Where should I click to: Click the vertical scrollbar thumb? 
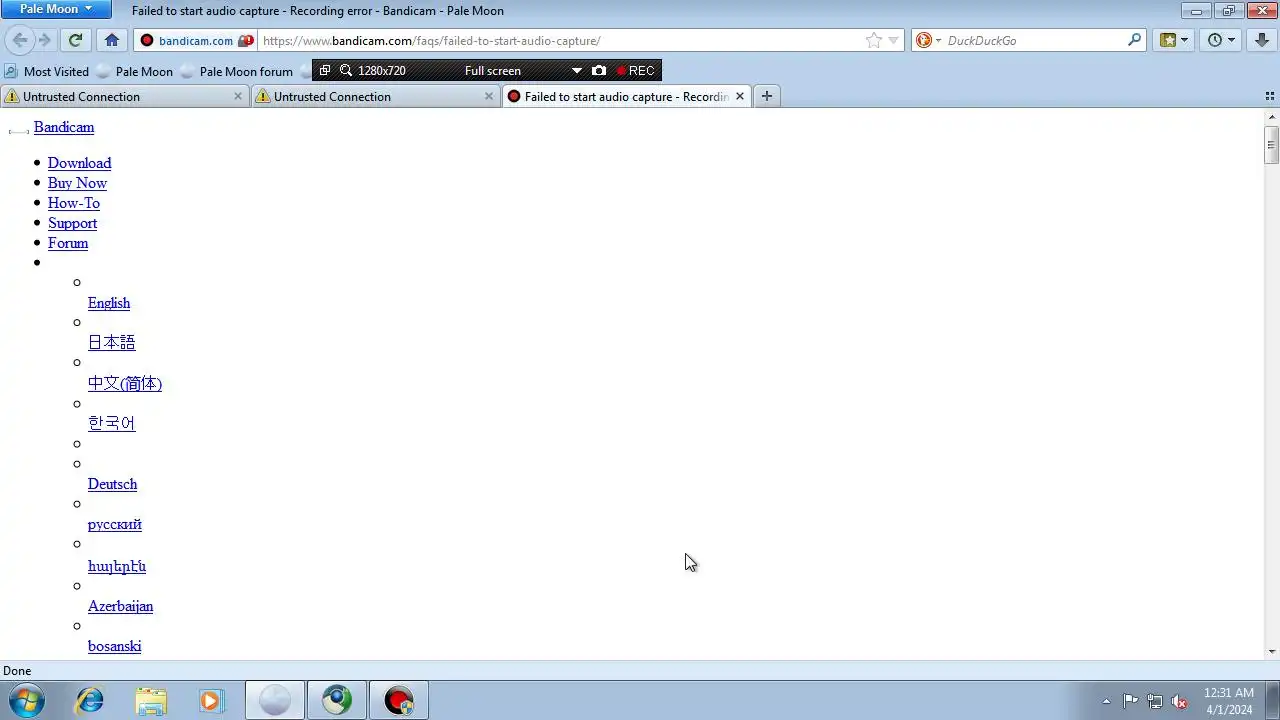click(1271, 145)
